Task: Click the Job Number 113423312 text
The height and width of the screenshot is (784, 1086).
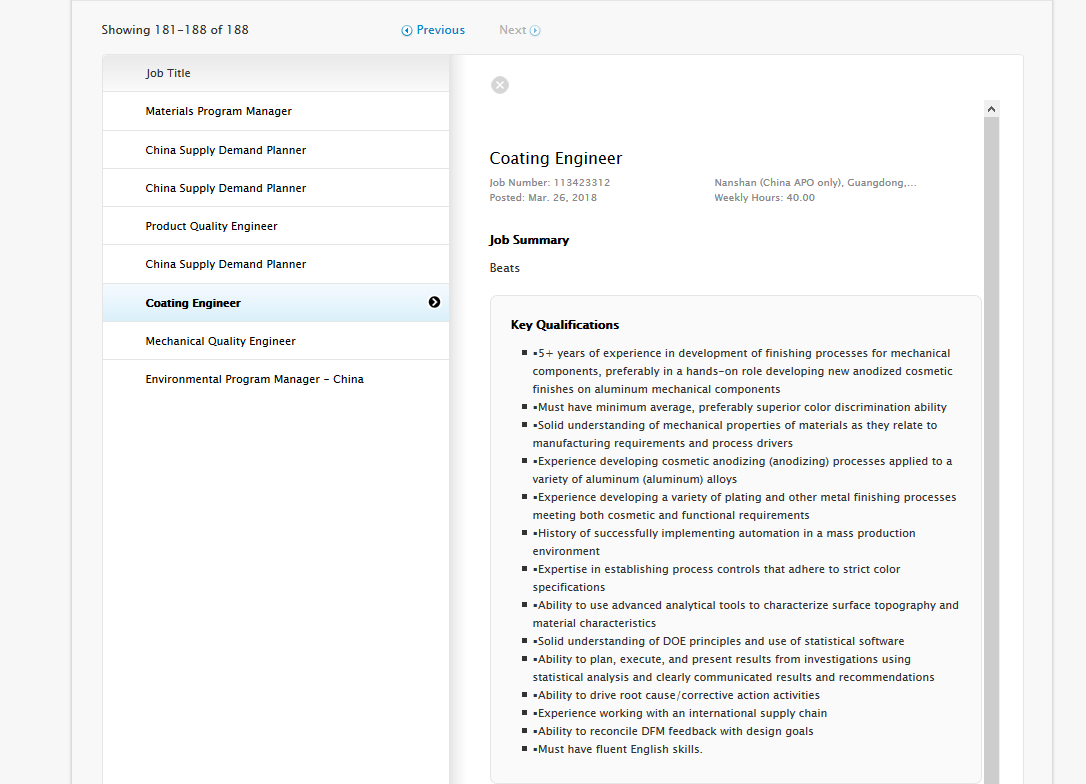Action: [550, 183]
